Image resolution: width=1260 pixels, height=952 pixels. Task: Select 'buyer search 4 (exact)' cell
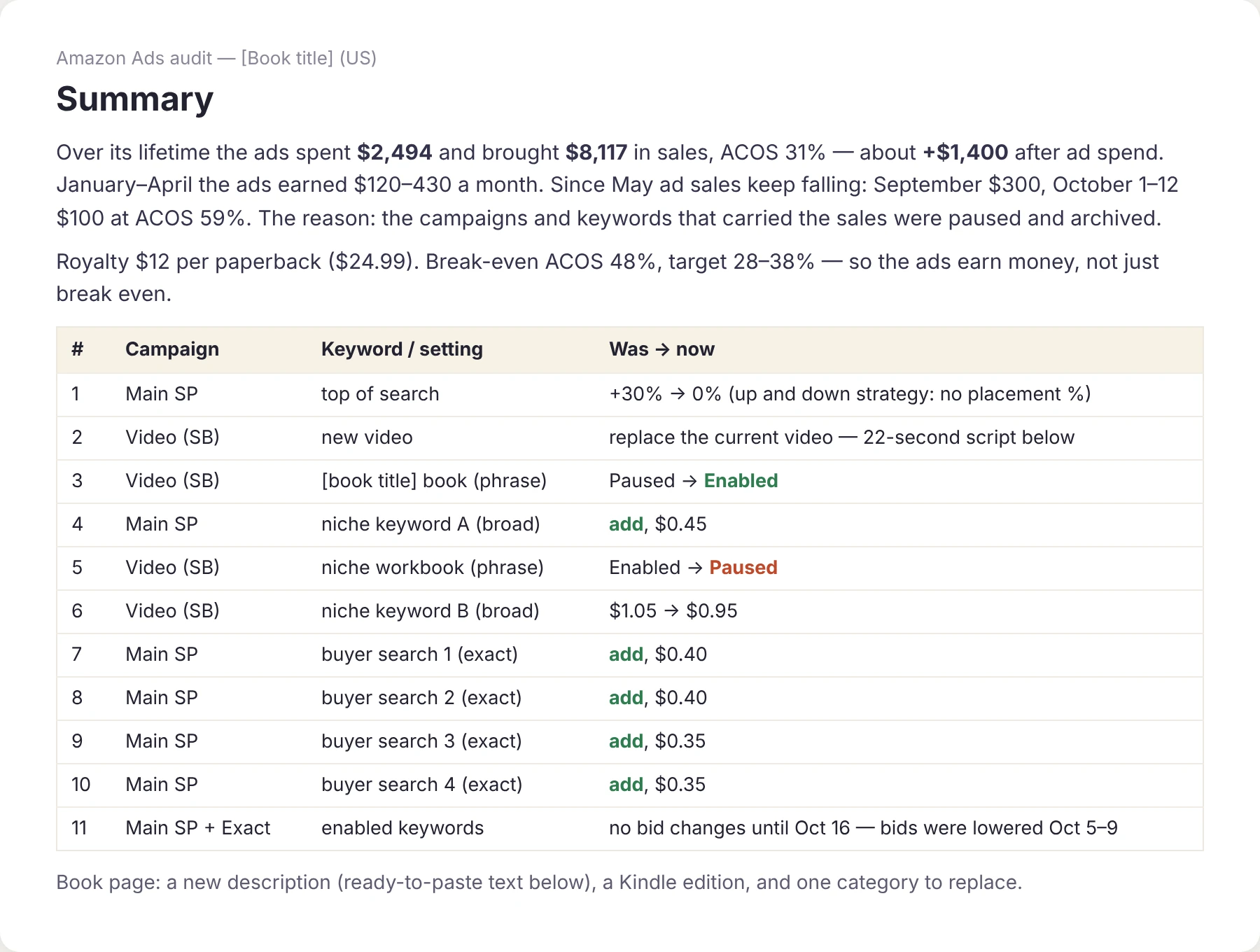(x=422, y=785)
